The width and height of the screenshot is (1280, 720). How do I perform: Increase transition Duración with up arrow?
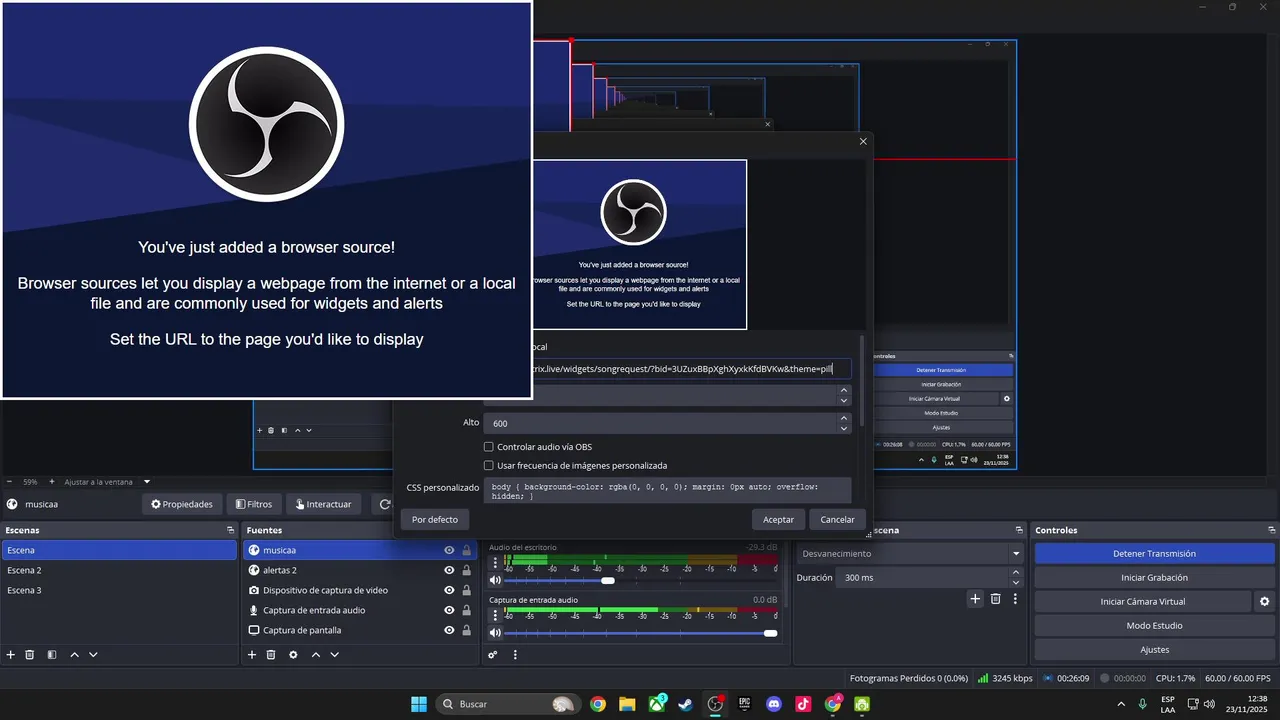pyautogui.click(x=1016, y=573)
